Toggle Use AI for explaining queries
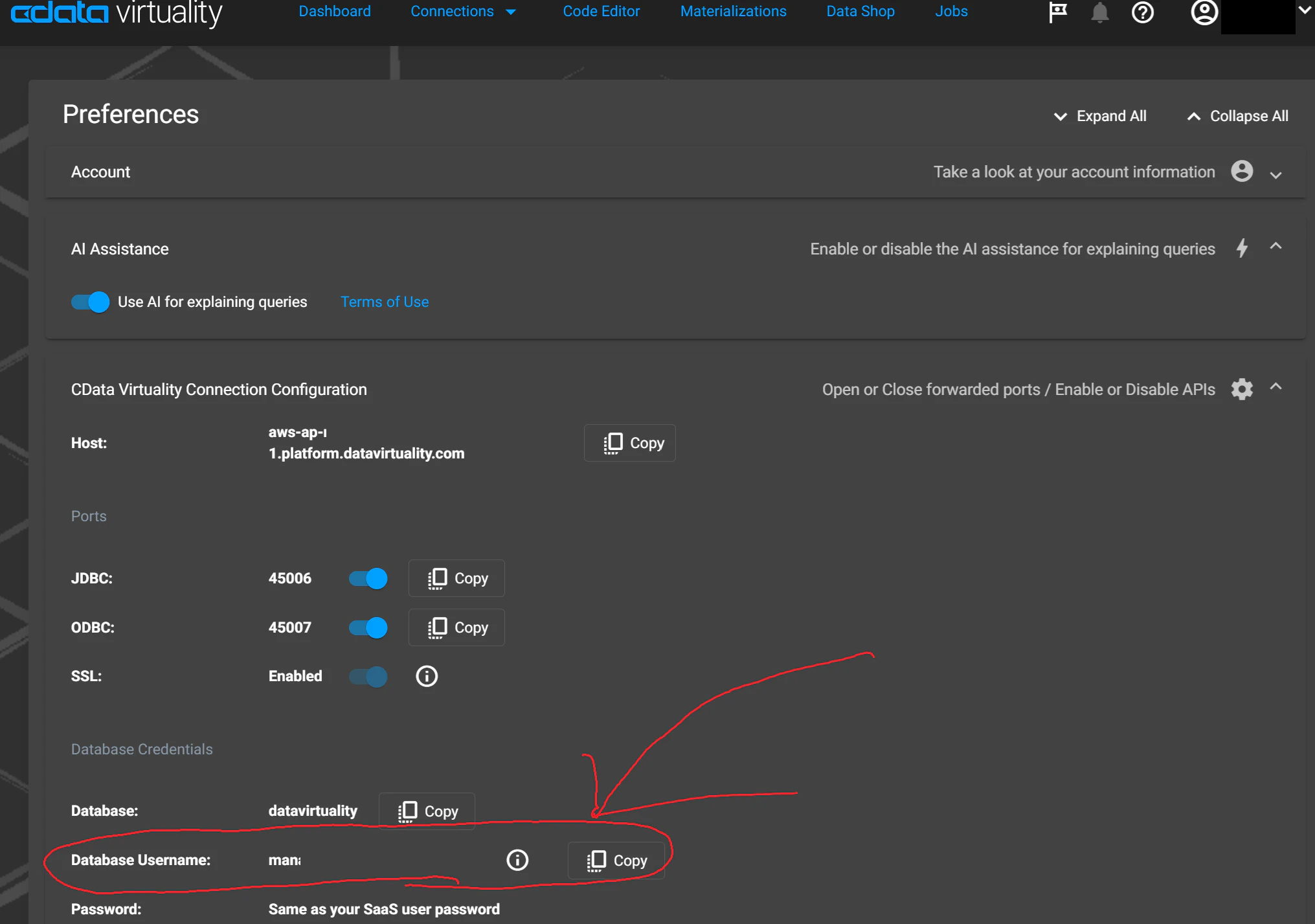The width and height of the screenshot is (1315, 924). pos(90,302)
